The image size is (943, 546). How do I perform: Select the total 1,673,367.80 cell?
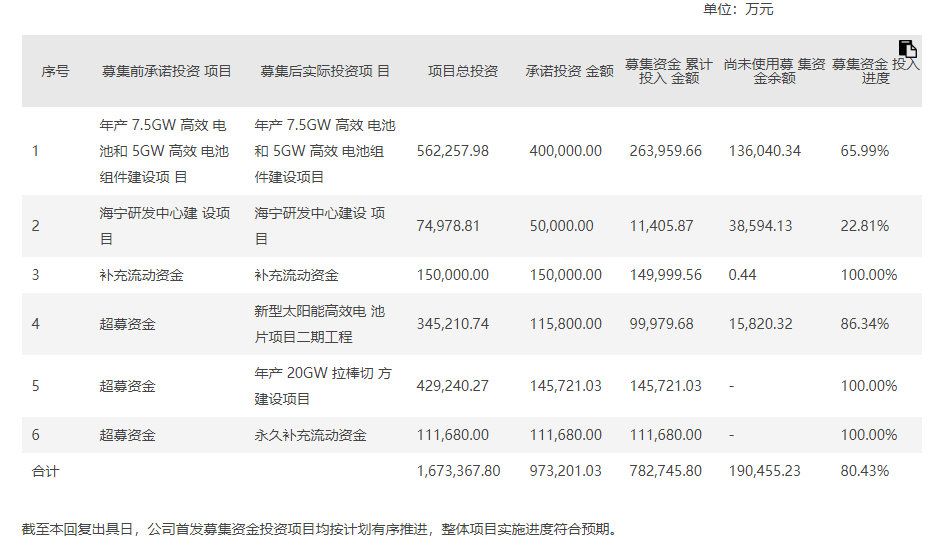(458, 471)
